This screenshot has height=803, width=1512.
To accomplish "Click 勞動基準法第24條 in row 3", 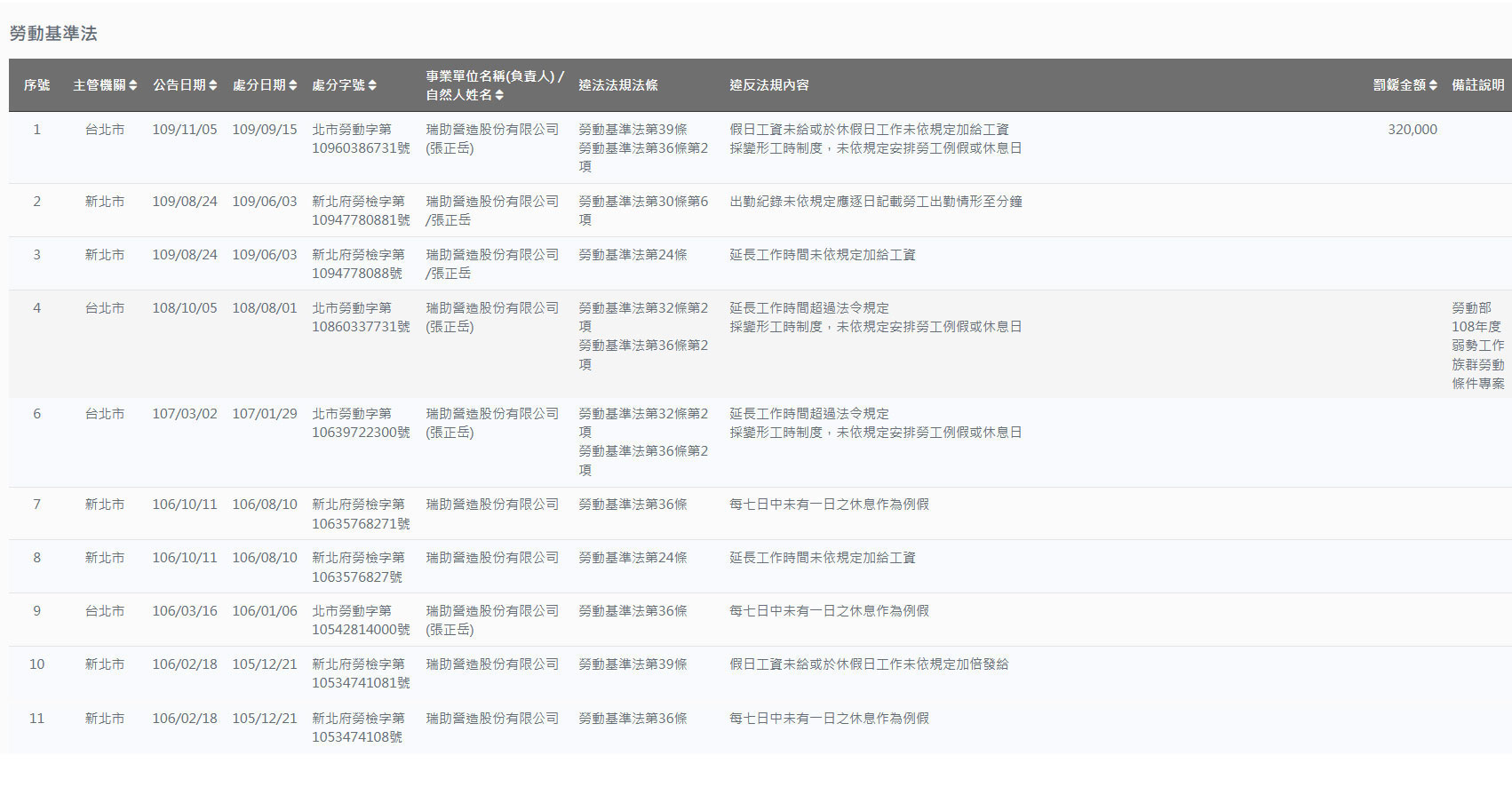I will coord(633,255).
